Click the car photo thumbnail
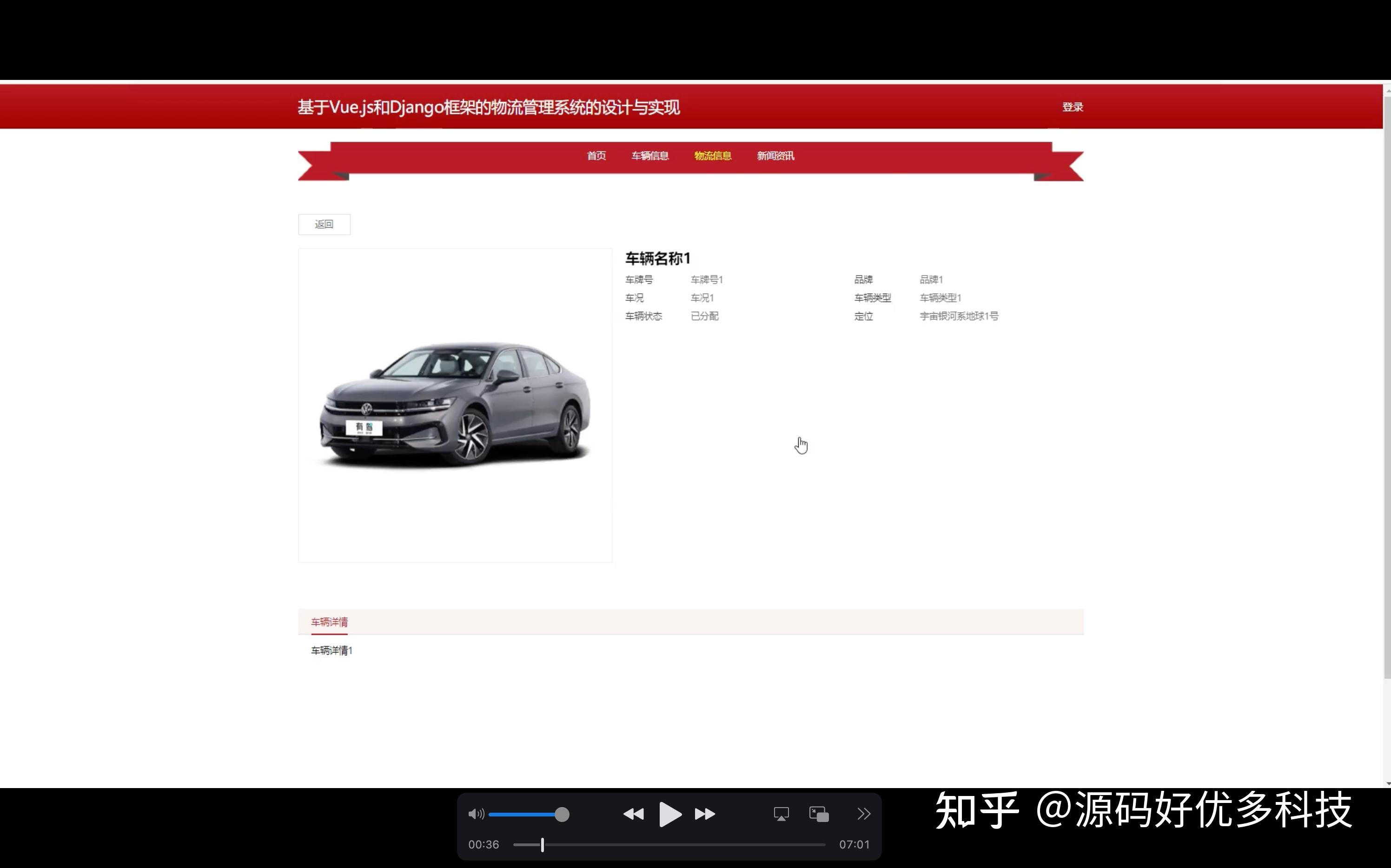The height and width of the screenshot is (868, 1391). click(x=455, y=405)
